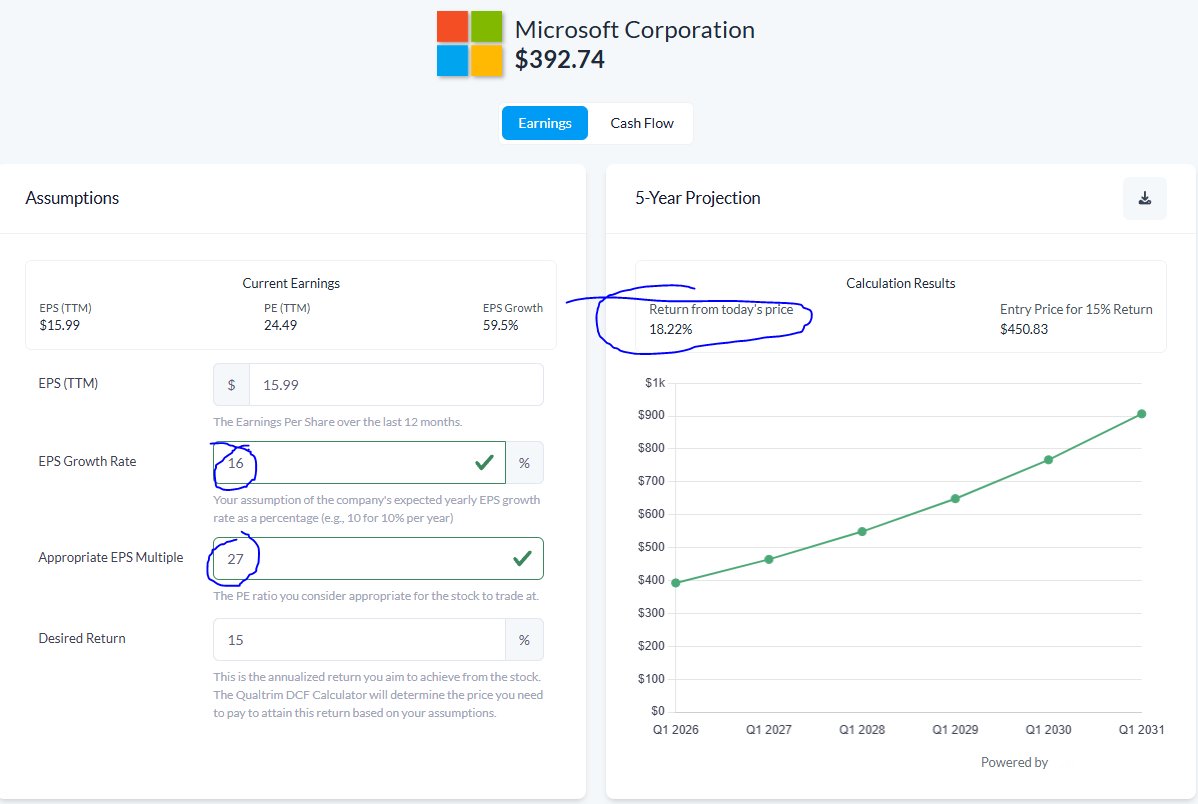Edit the Appropriate EPS Multiple input
1198x804 pixels.
coord(378,559)
